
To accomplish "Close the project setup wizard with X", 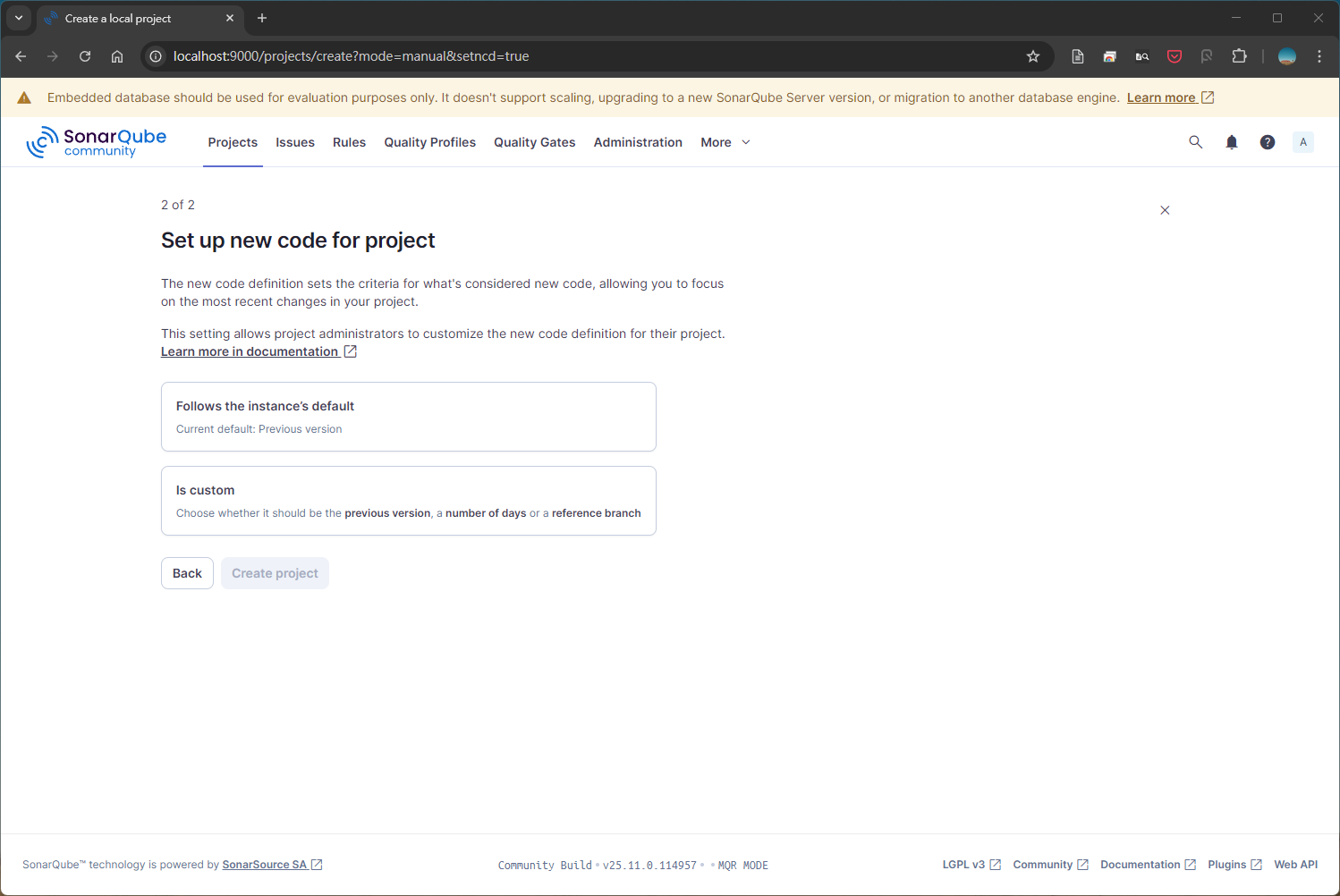I will coord(1165,210).
